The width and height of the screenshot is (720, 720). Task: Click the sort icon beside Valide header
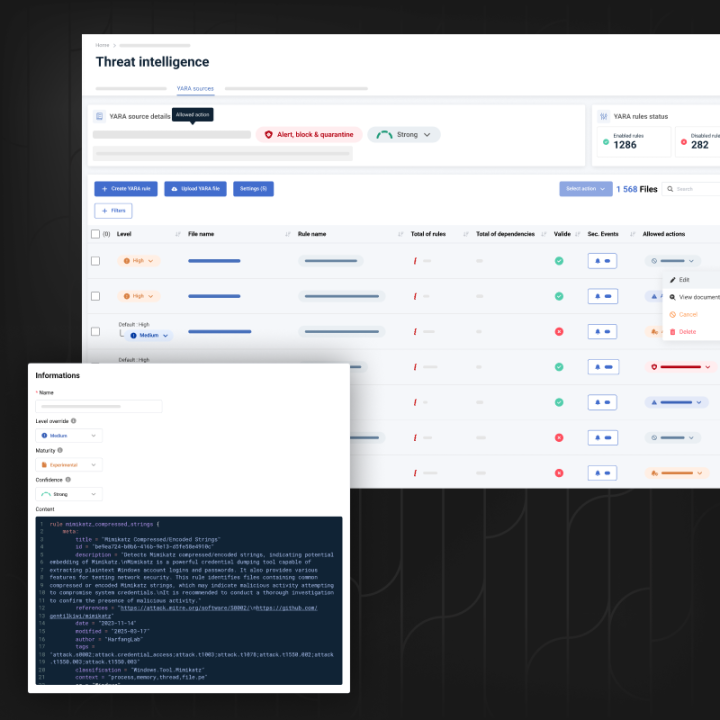click(x=578, y=234)
